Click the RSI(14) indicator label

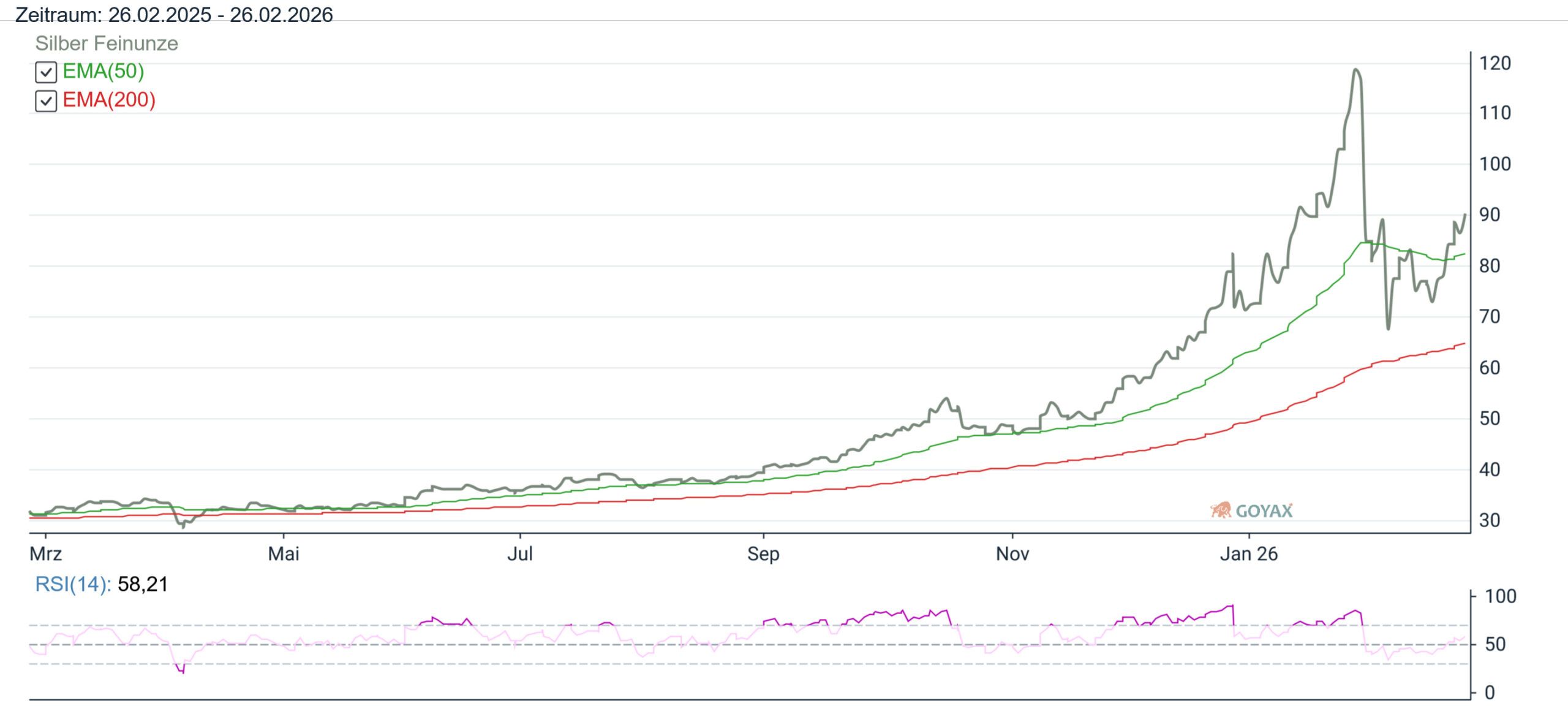(73, 584)
